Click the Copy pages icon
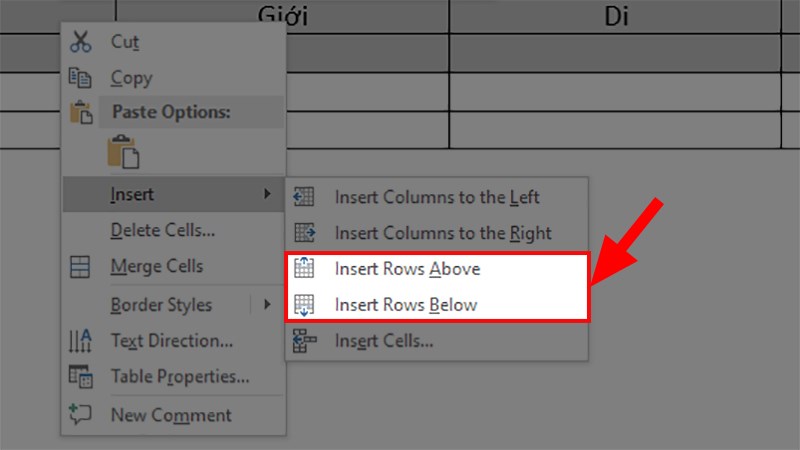 [80, 77]
